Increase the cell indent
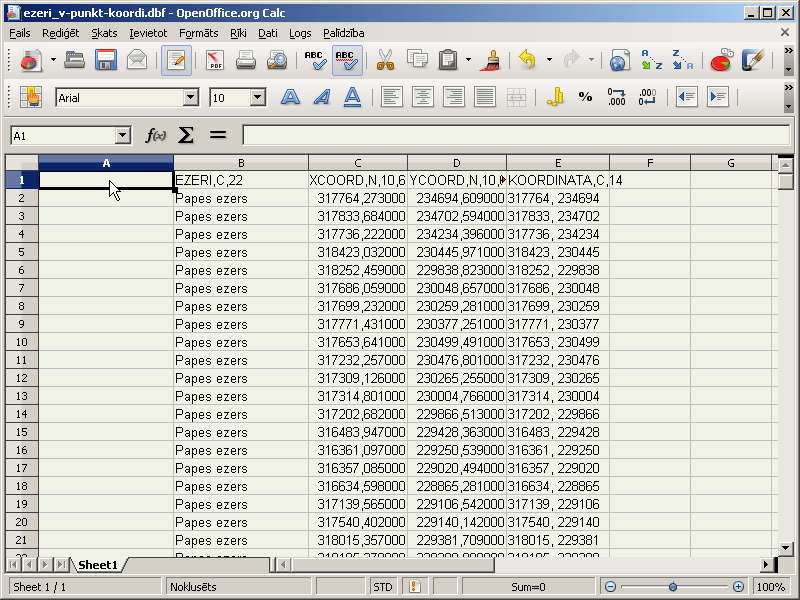The image size is (800, 600). pyautogui.click(x=717, y=97)
